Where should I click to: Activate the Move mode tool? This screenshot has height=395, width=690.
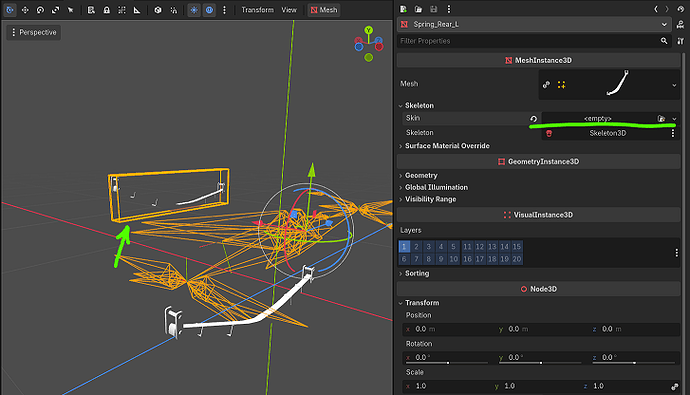[x=25, y=10]
